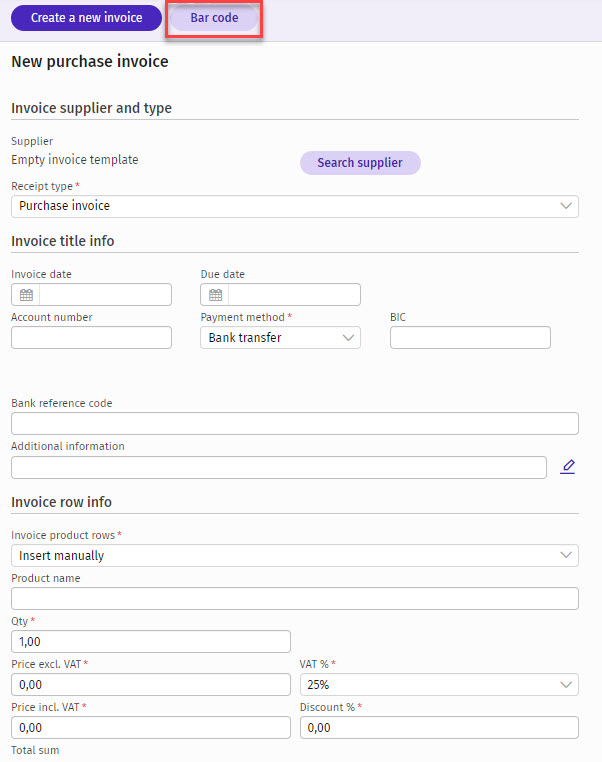Click the BIC input field
This screenshot has height=762, width=602.
point(470,338)
